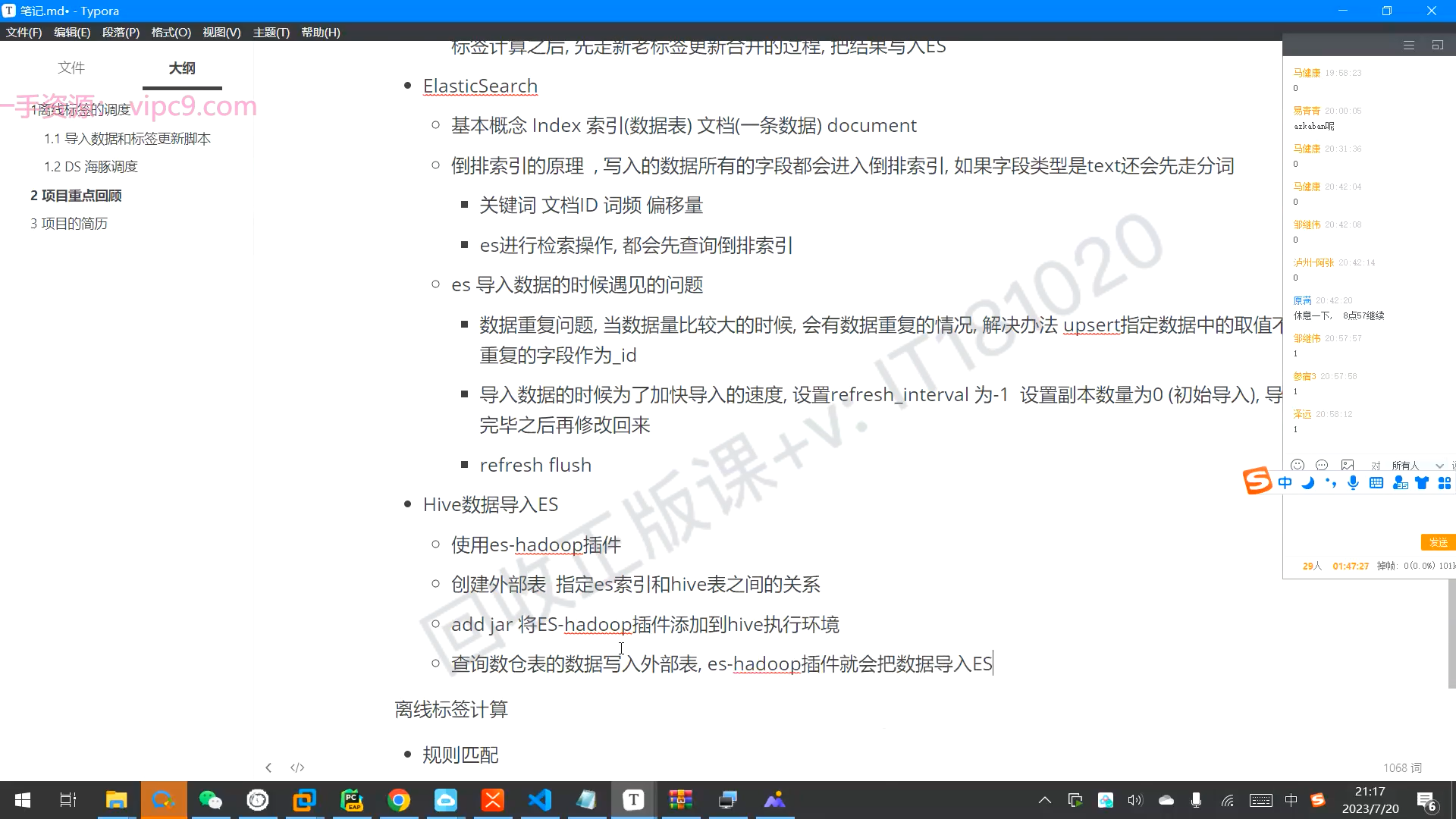Open Sogou soft keyboard icon
The image size is (1456, 819).
coord(1376,483)
